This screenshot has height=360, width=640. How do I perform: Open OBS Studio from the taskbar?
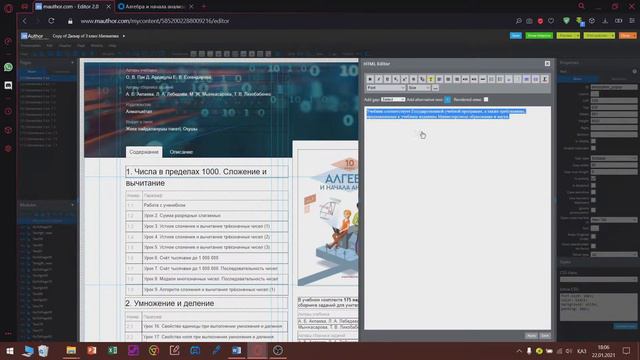tap(278, 350)
